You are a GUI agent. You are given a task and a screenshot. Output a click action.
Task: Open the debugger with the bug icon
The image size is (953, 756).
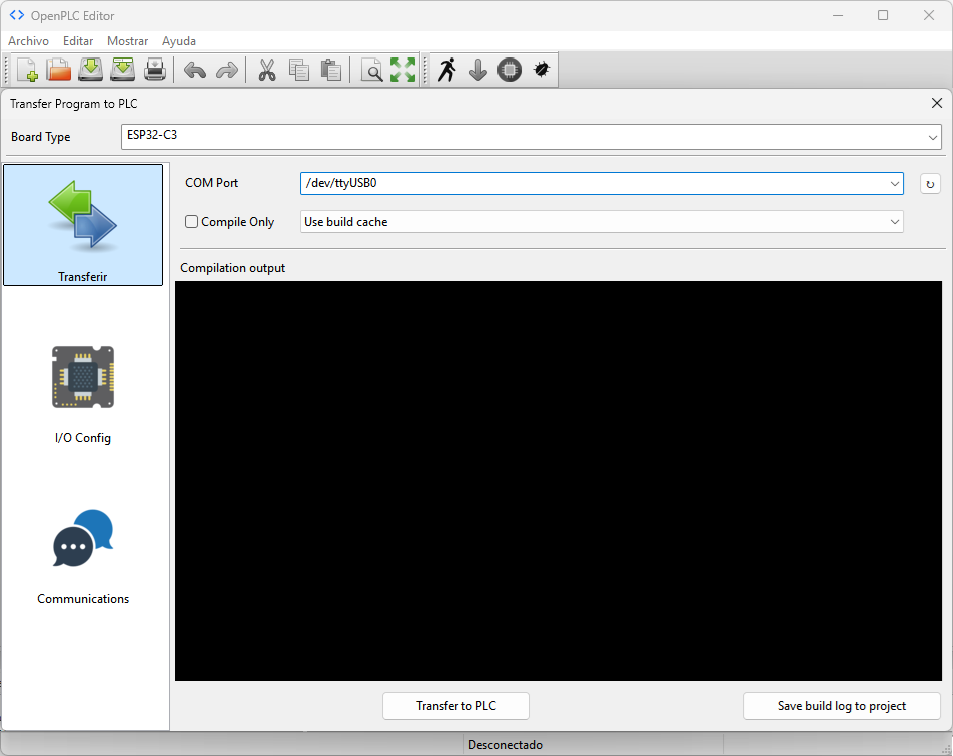pos(542,70)
